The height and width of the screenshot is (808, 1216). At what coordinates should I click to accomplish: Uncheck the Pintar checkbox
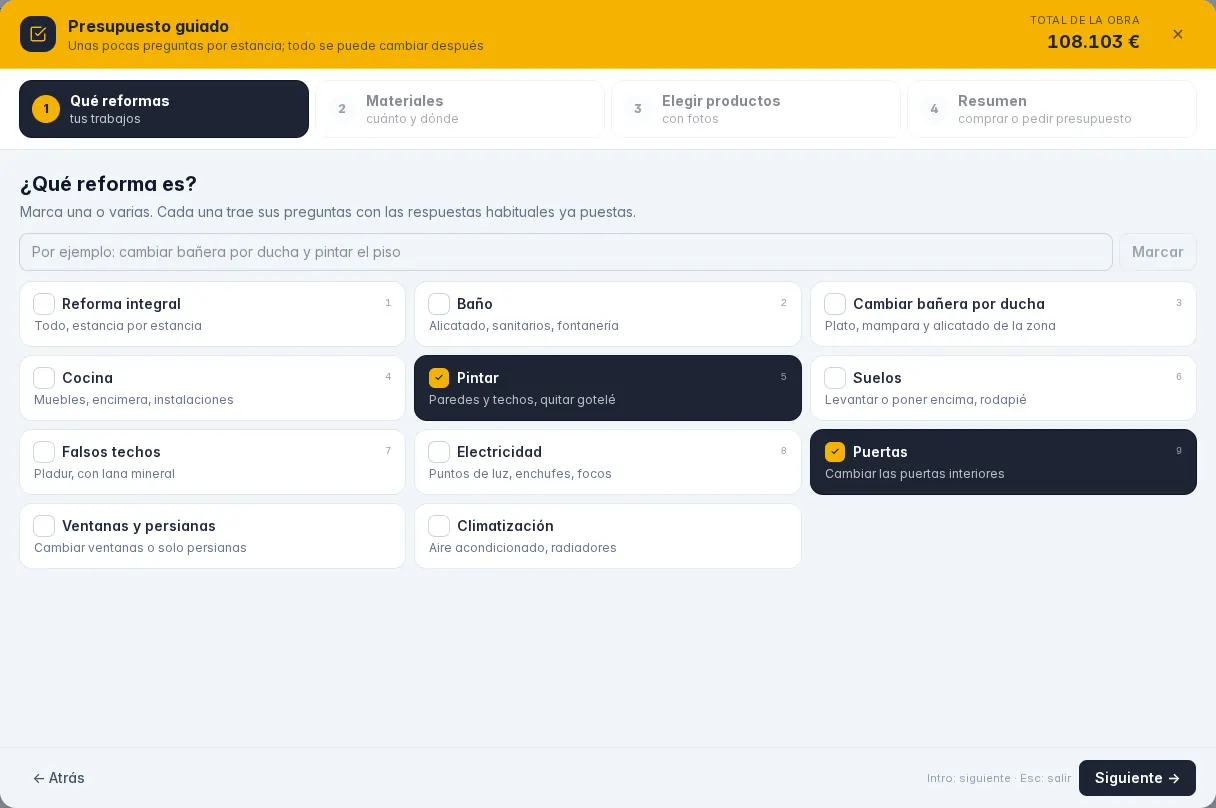[x=439, y=378]
